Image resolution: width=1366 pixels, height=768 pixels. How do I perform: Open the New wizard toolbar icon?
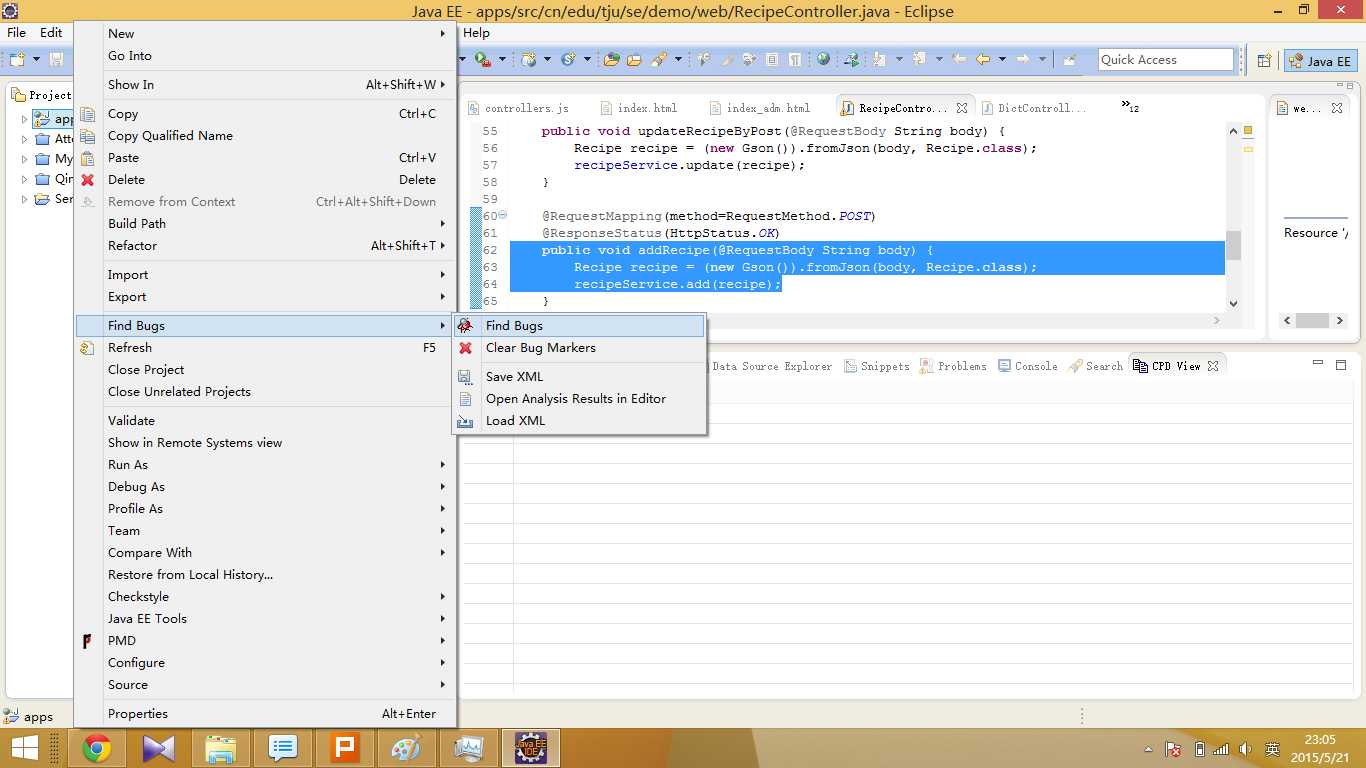(17, 60)
